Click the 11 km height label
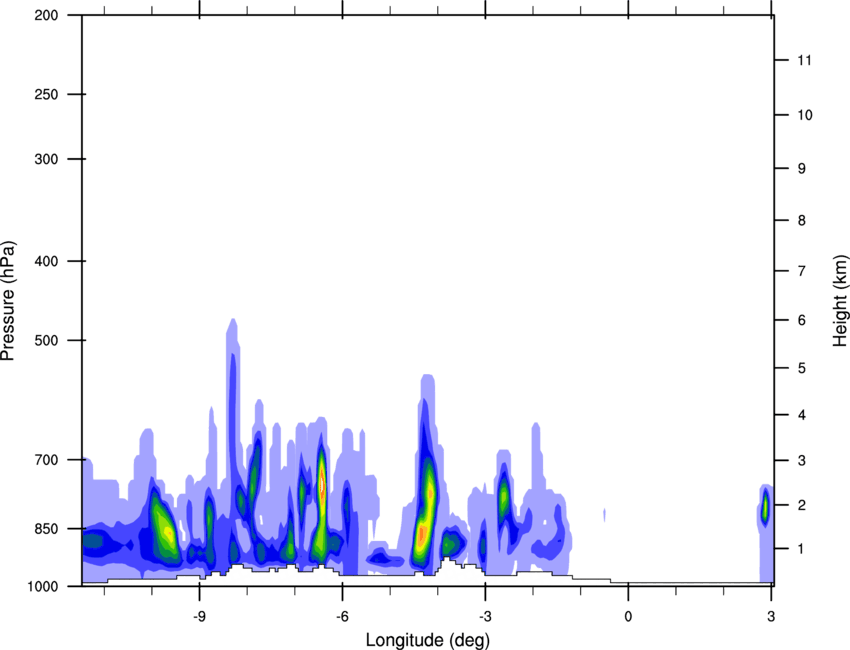This screenshot has width=850, height=650. pyautogui.click(x=804, y=60)
